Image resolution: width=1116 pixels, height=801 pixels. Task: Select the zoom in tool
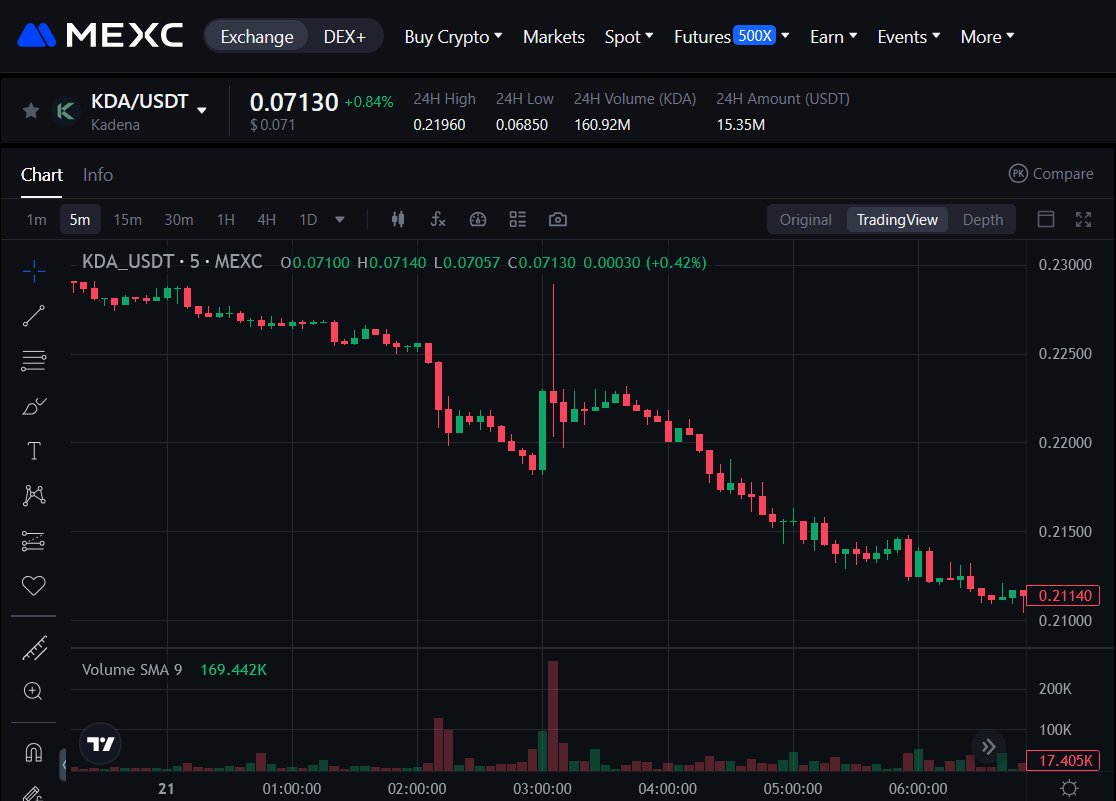click(x=33, y=691)
